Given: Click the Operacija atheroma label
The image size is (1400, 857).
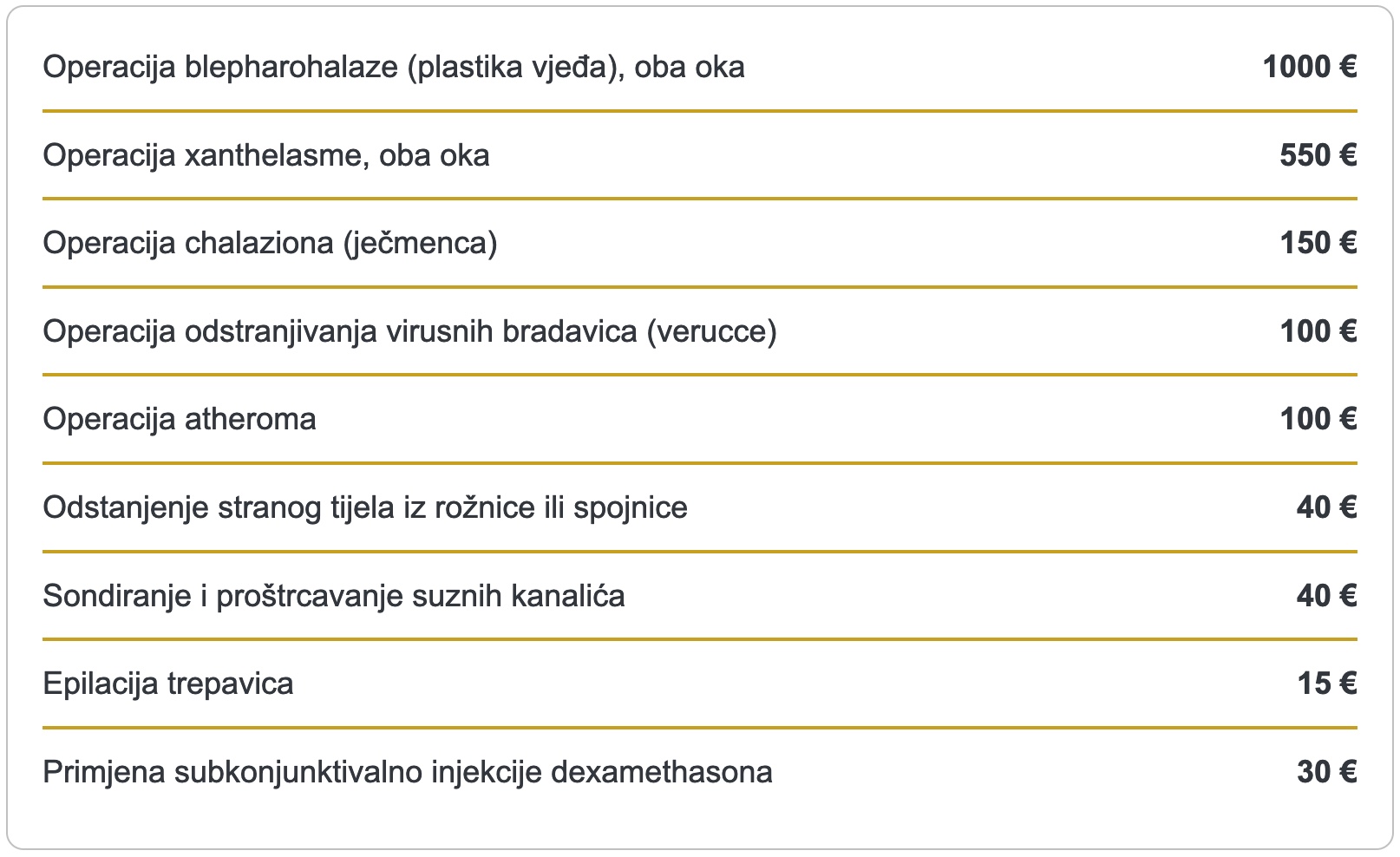Looking at the screenshot, I should point(180,420).
